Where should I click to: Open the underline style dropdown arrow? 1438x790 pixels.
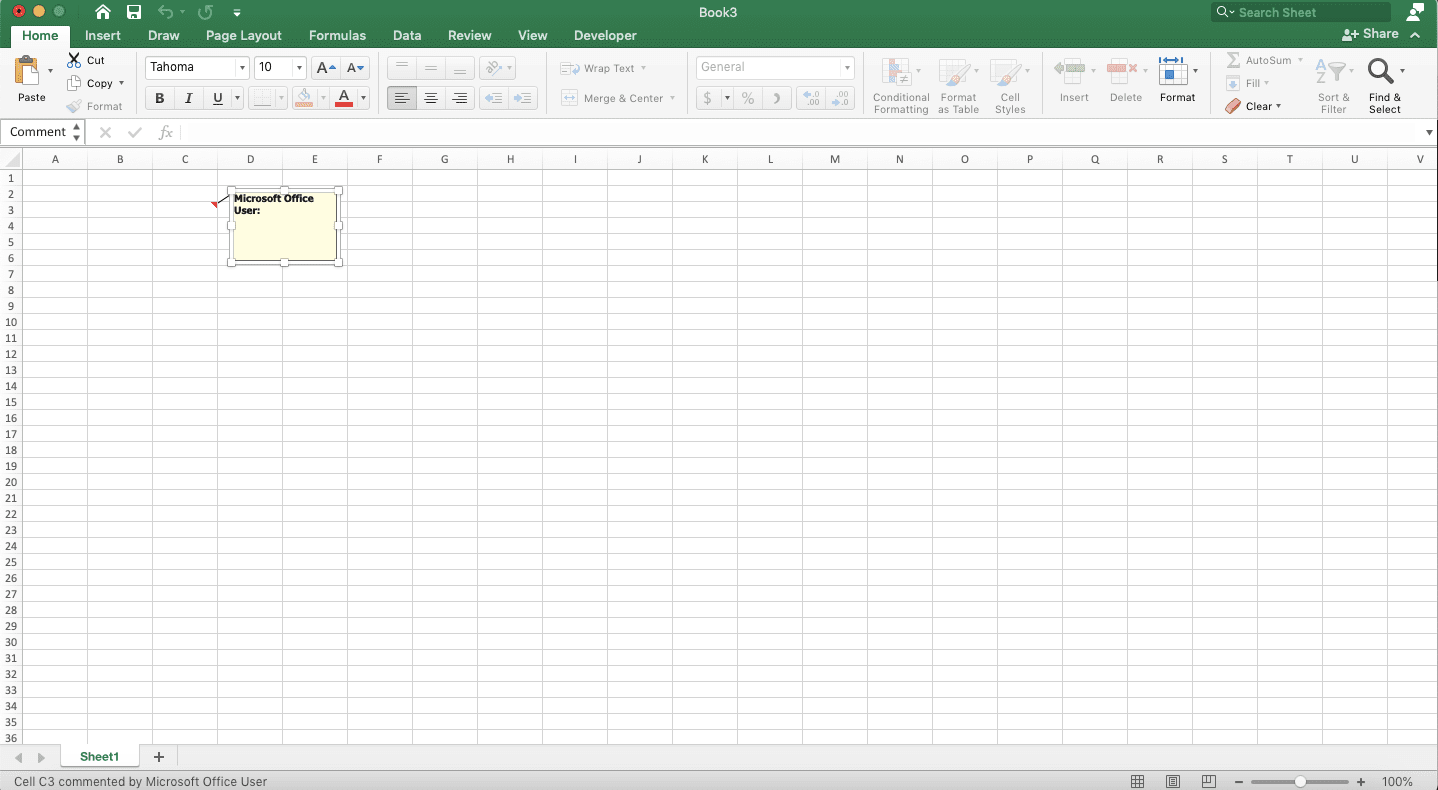tap(237, 98)
